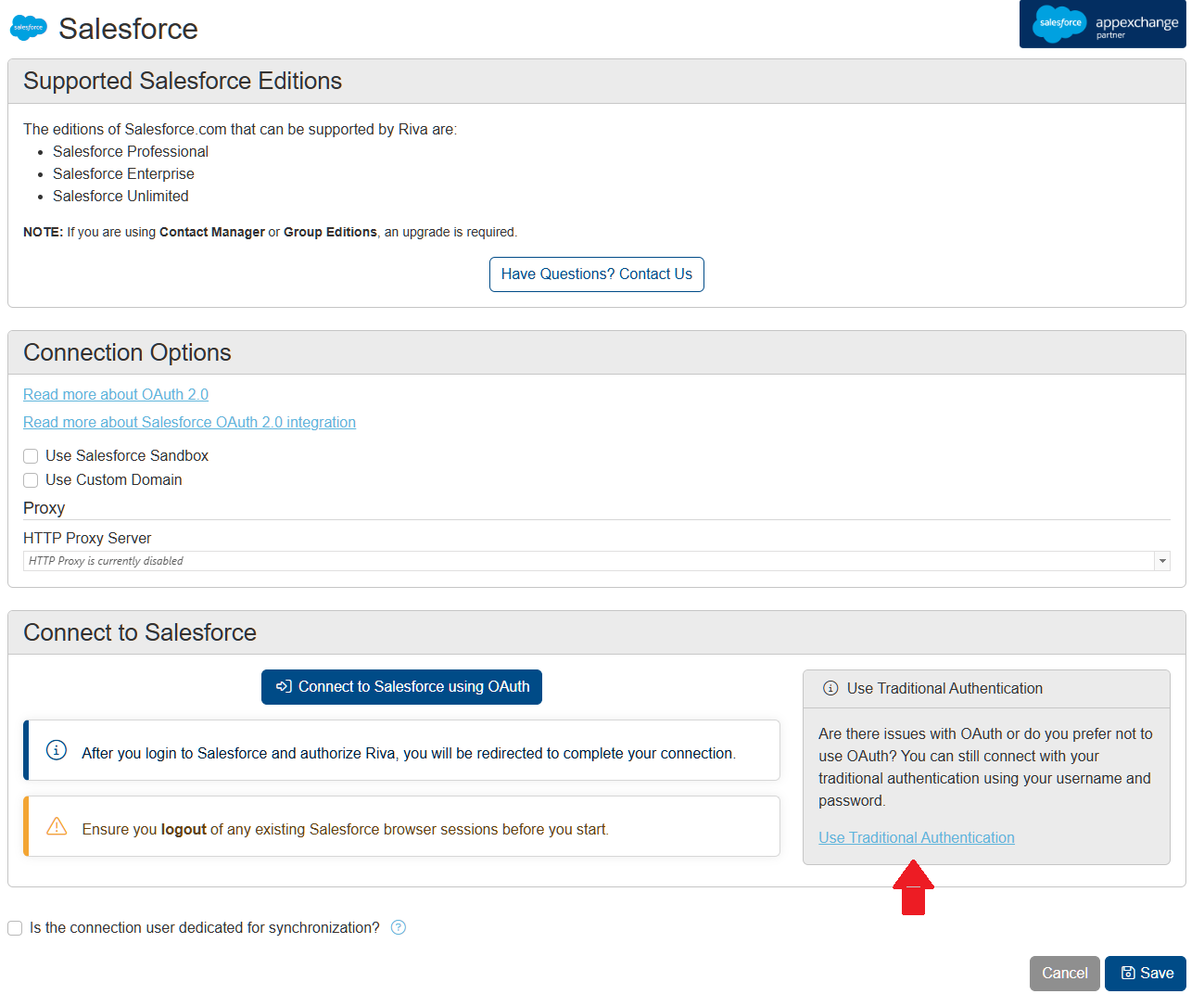1204x994 pixels.
Task: Click the HTTP Proxy Server label
Action: 87,538
